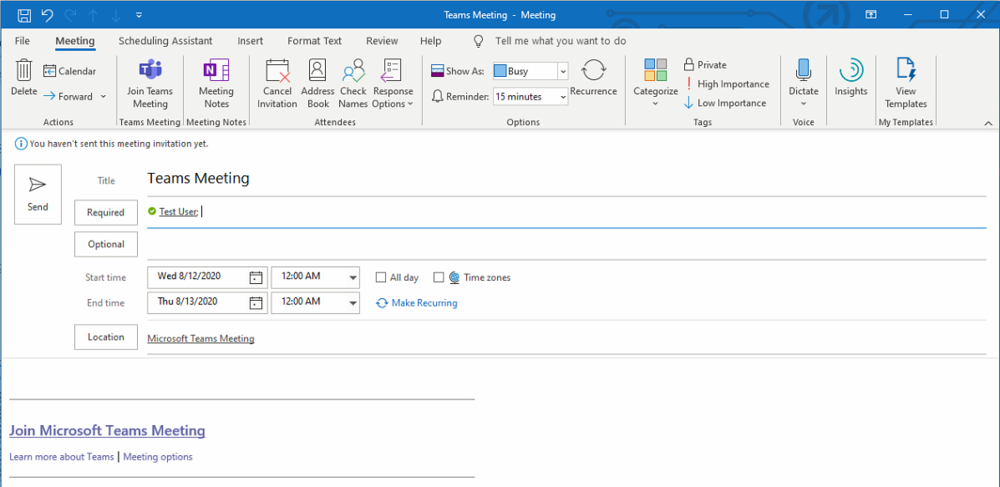
Task: Click the Redo arrow in quick access toolbar
Action: 71,15
